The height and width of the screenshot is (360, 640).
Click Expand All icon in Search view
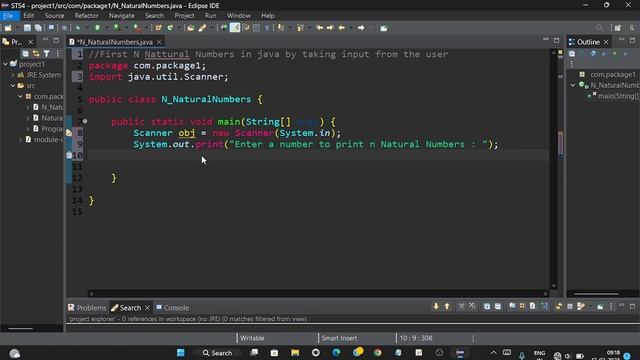pos(487,306)
